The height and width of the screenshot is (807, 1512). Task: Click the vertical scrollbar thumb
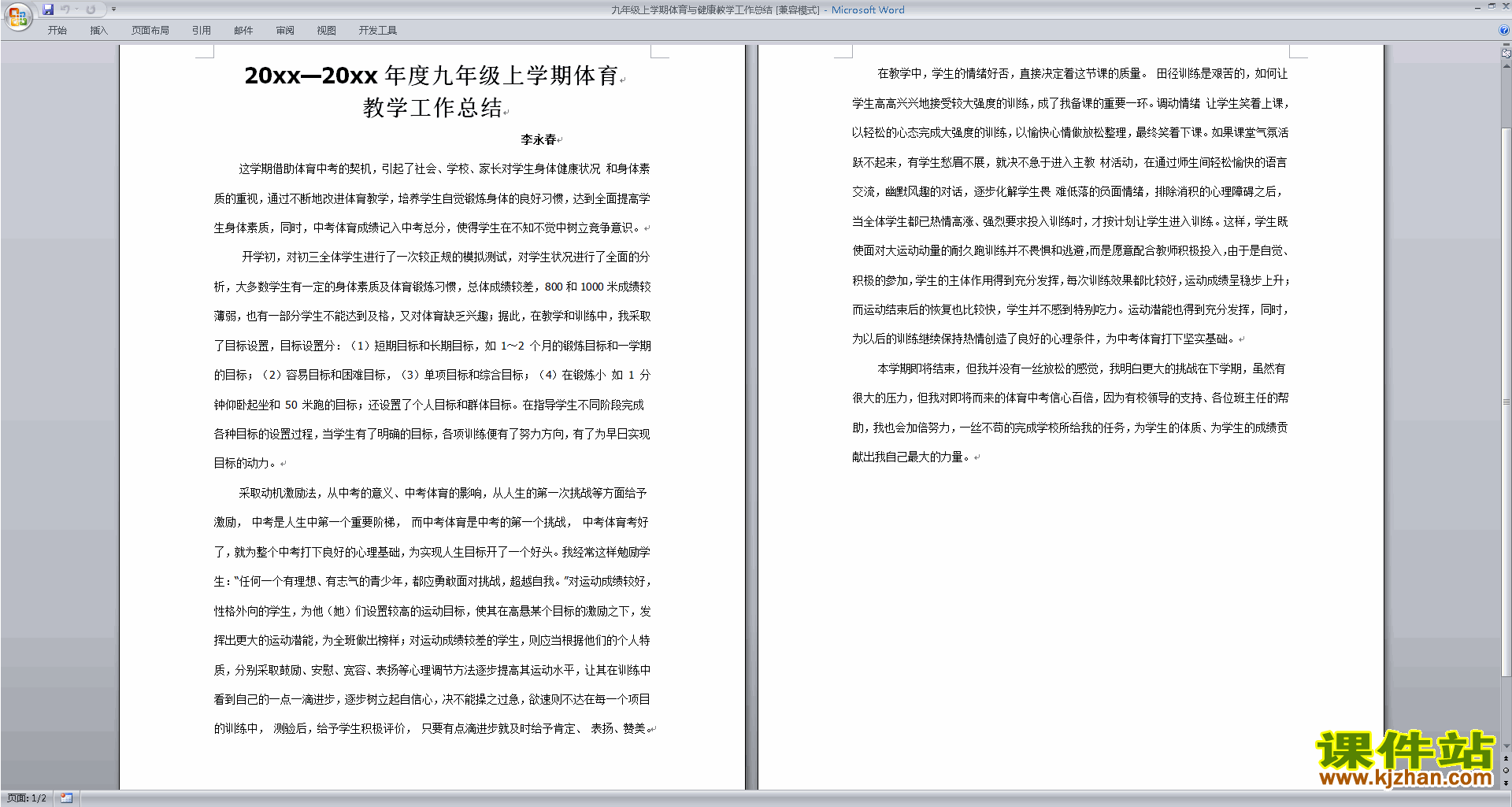[x=1506, y=402]
